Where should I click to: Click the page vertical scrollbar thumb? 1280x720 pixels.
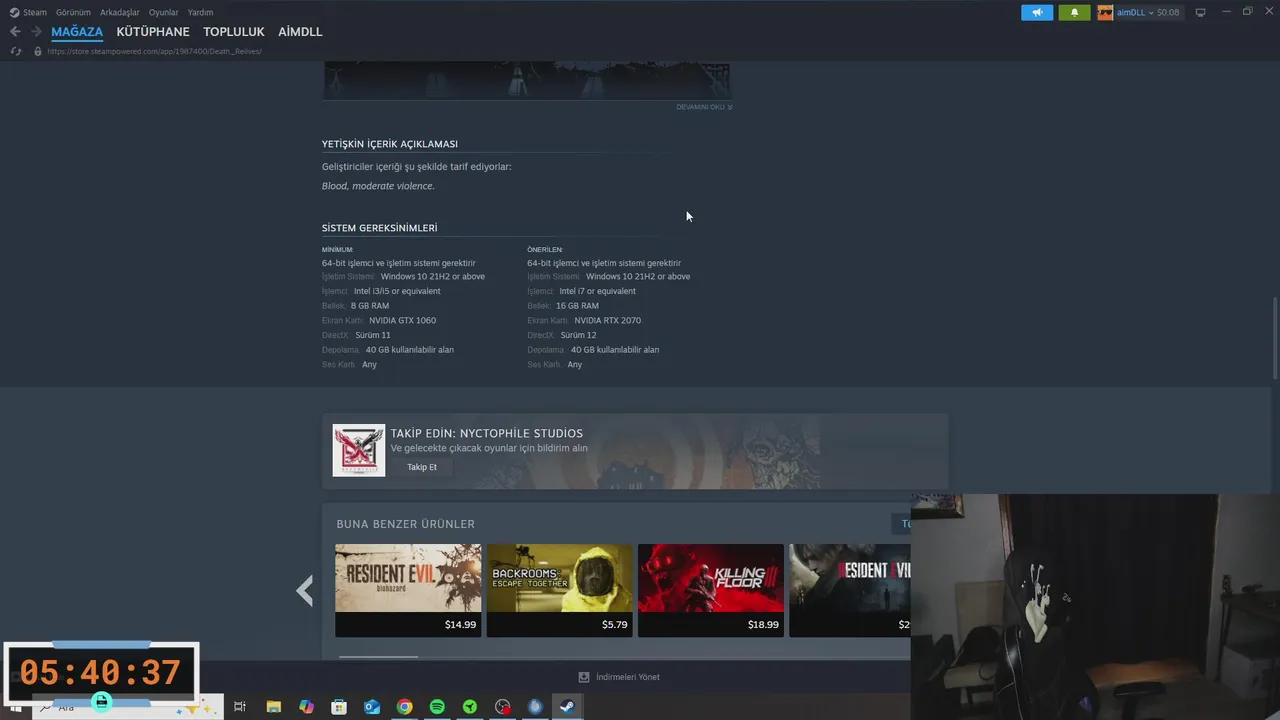pyautogui.click(x=1275, y=338)
